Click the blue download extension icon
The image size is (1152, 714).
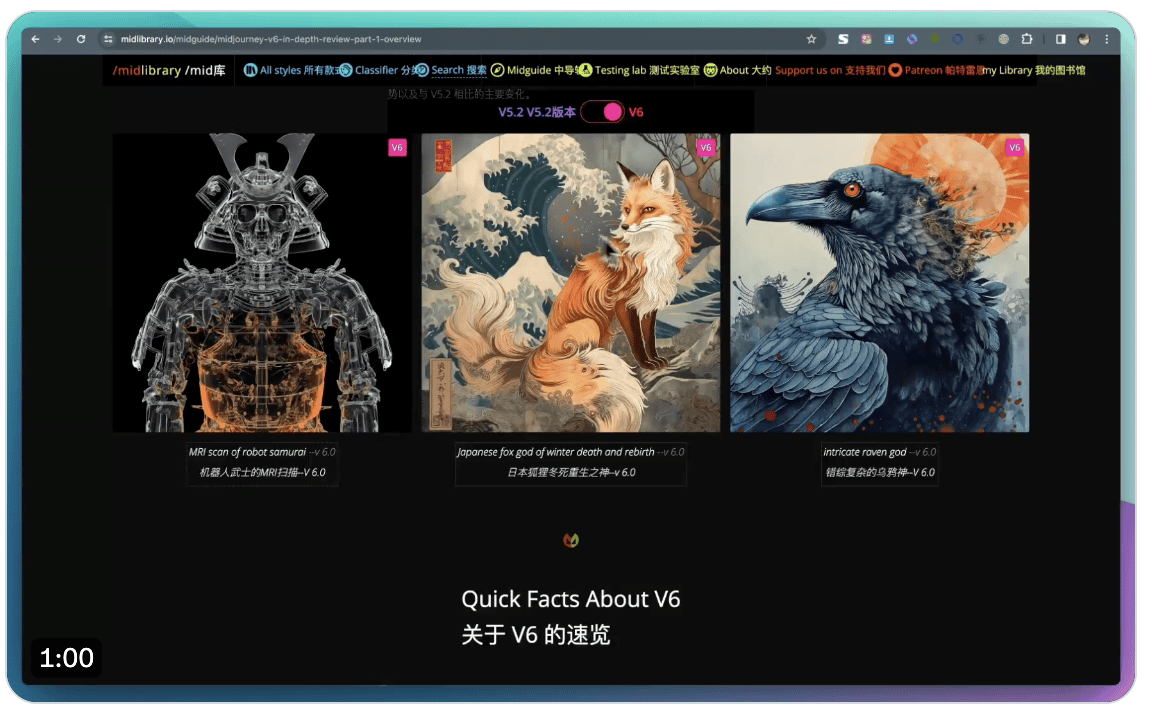pos(889,39)
